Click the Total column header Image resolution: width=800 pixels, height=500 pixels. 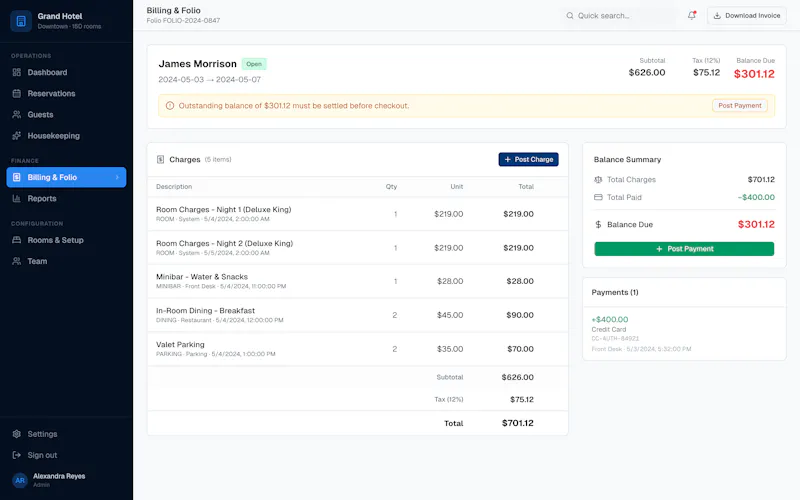pos(526,187)
